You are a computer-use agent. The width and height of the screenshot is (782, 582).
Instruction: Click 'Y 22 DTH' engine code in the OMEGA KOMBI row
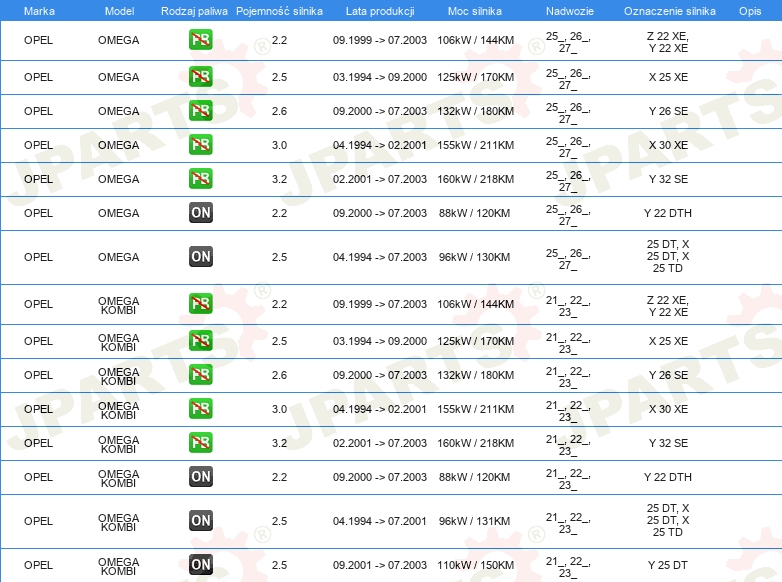pos(668,477)
